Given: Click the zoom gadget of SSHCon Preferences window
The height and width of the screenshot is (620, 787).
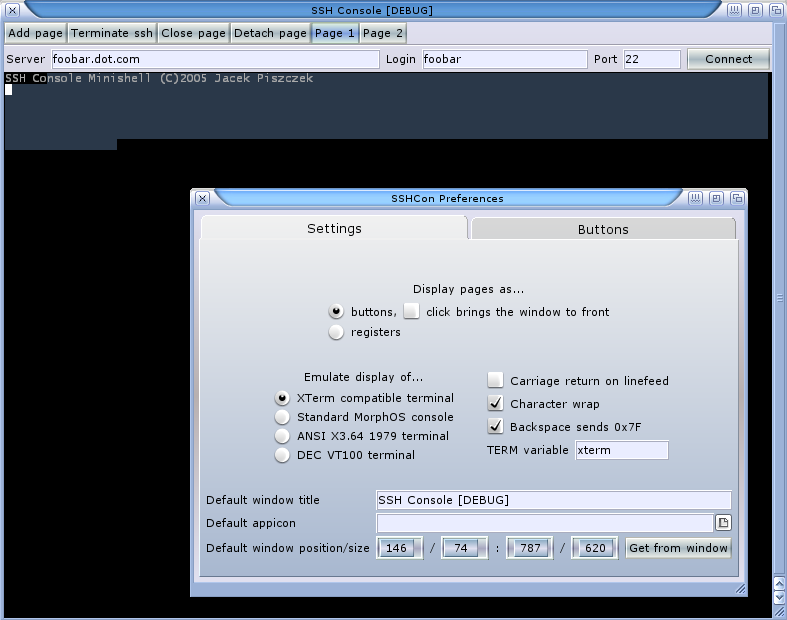Looking at the screenshot, I should [717, 198].
